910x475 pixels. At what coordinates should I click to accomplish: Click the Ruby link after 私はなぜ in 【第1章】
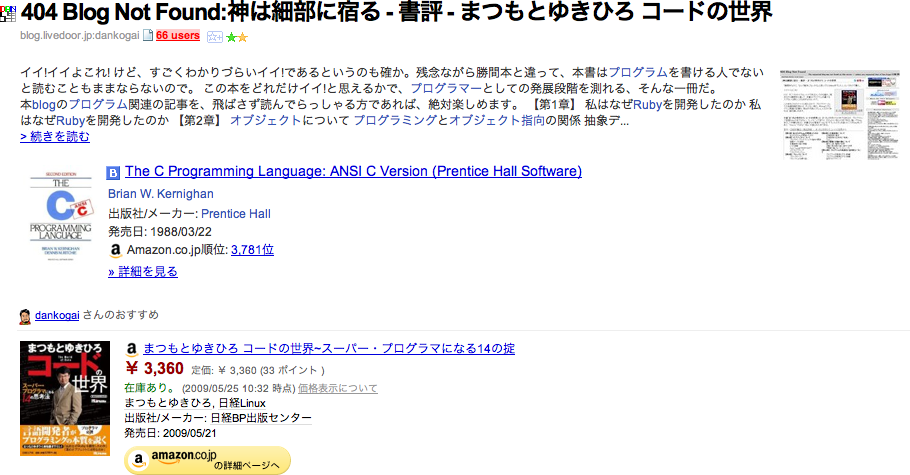click(x=648, y=105)
